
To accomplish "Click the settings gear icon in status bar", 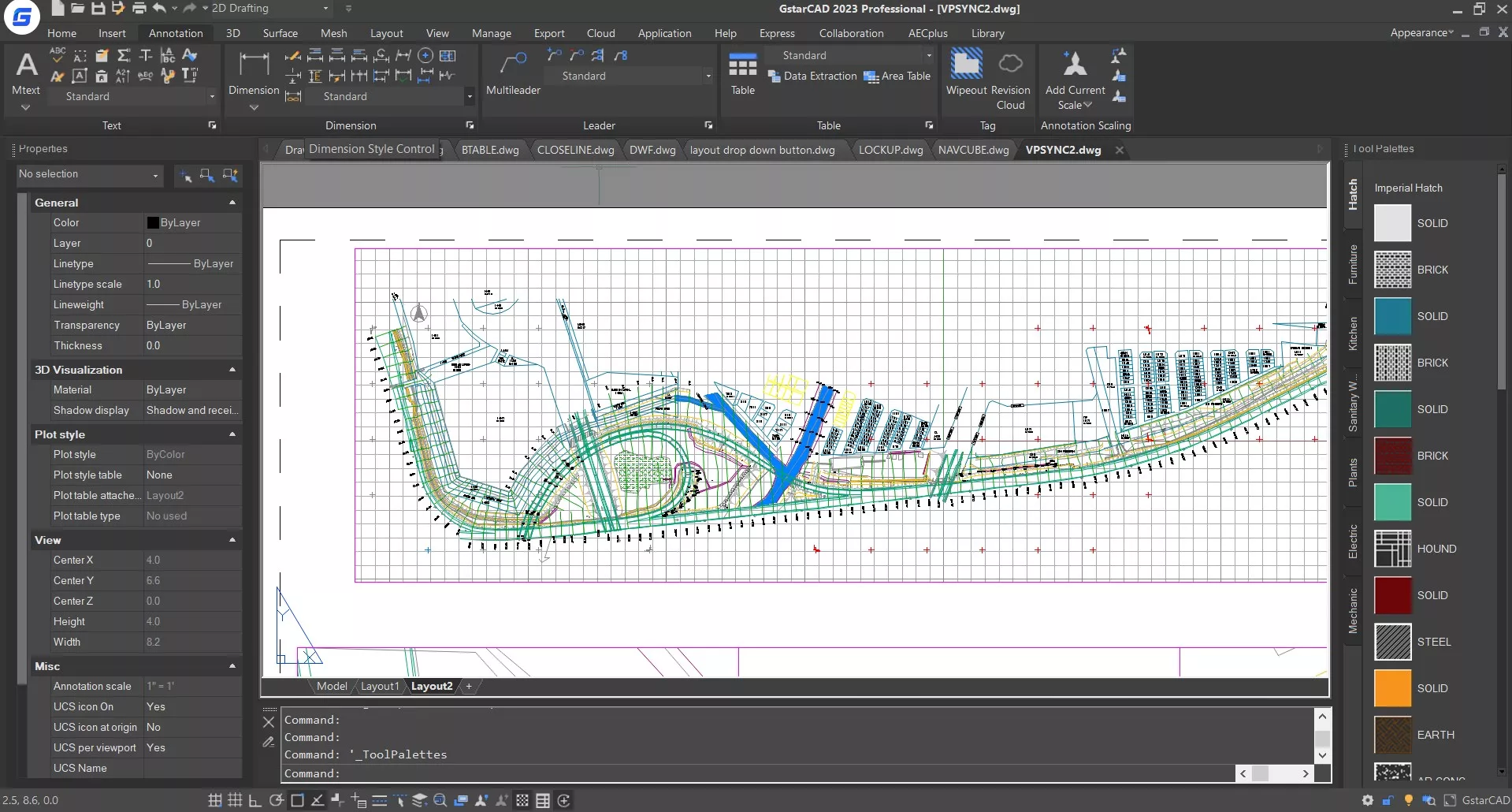I will 1368,800.
